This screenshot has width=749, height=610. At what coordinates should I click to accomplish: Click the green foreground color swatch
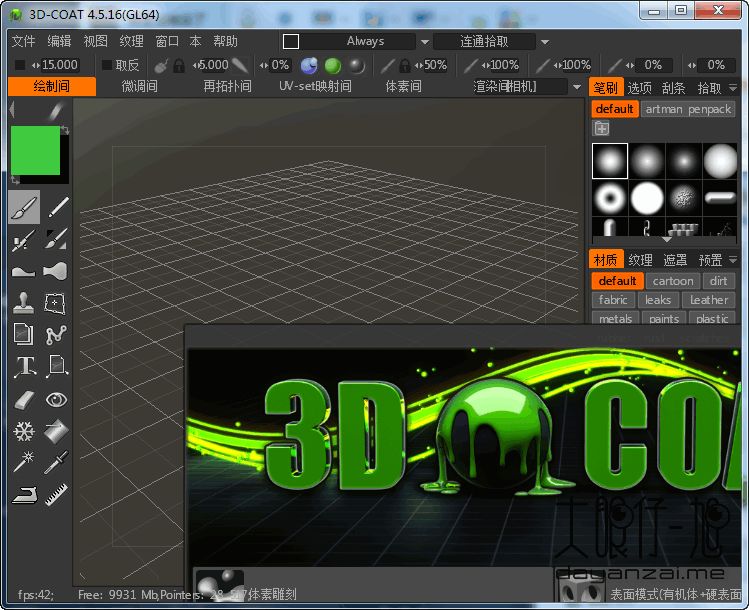(35, 150)
